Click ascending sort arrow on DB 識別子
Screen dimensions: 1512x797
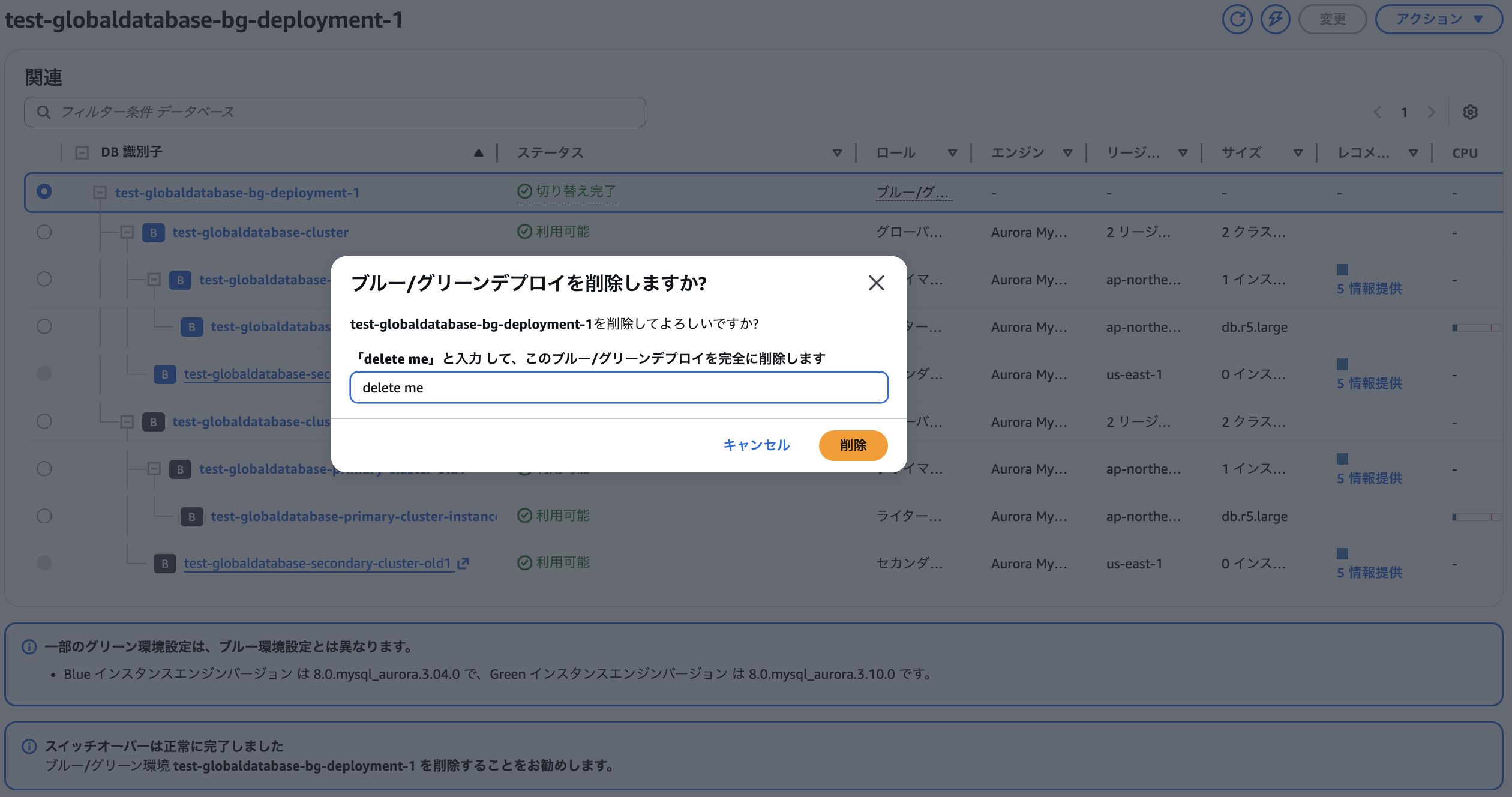click(478, 153)
